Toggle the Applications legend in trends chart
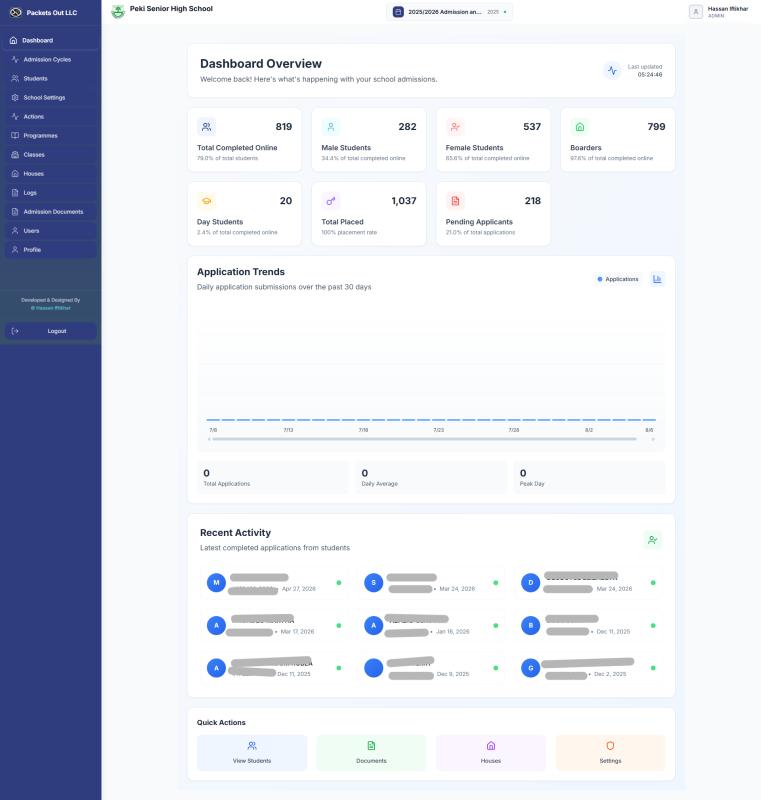 (618, 279)
